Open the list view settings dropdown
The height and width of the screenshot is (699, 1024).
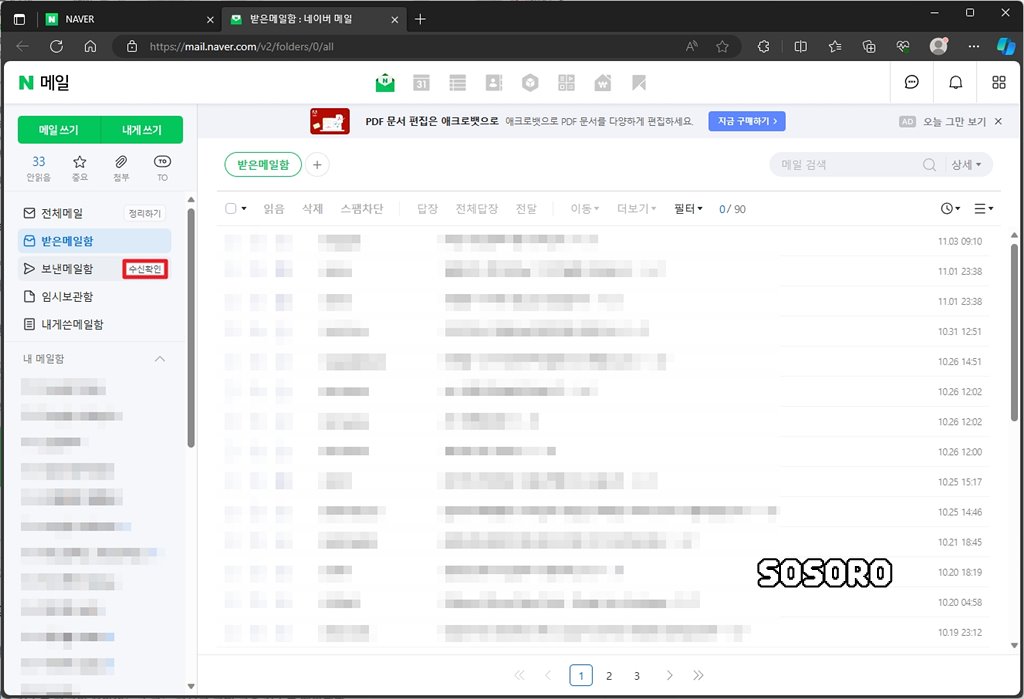tap(984, 208)
